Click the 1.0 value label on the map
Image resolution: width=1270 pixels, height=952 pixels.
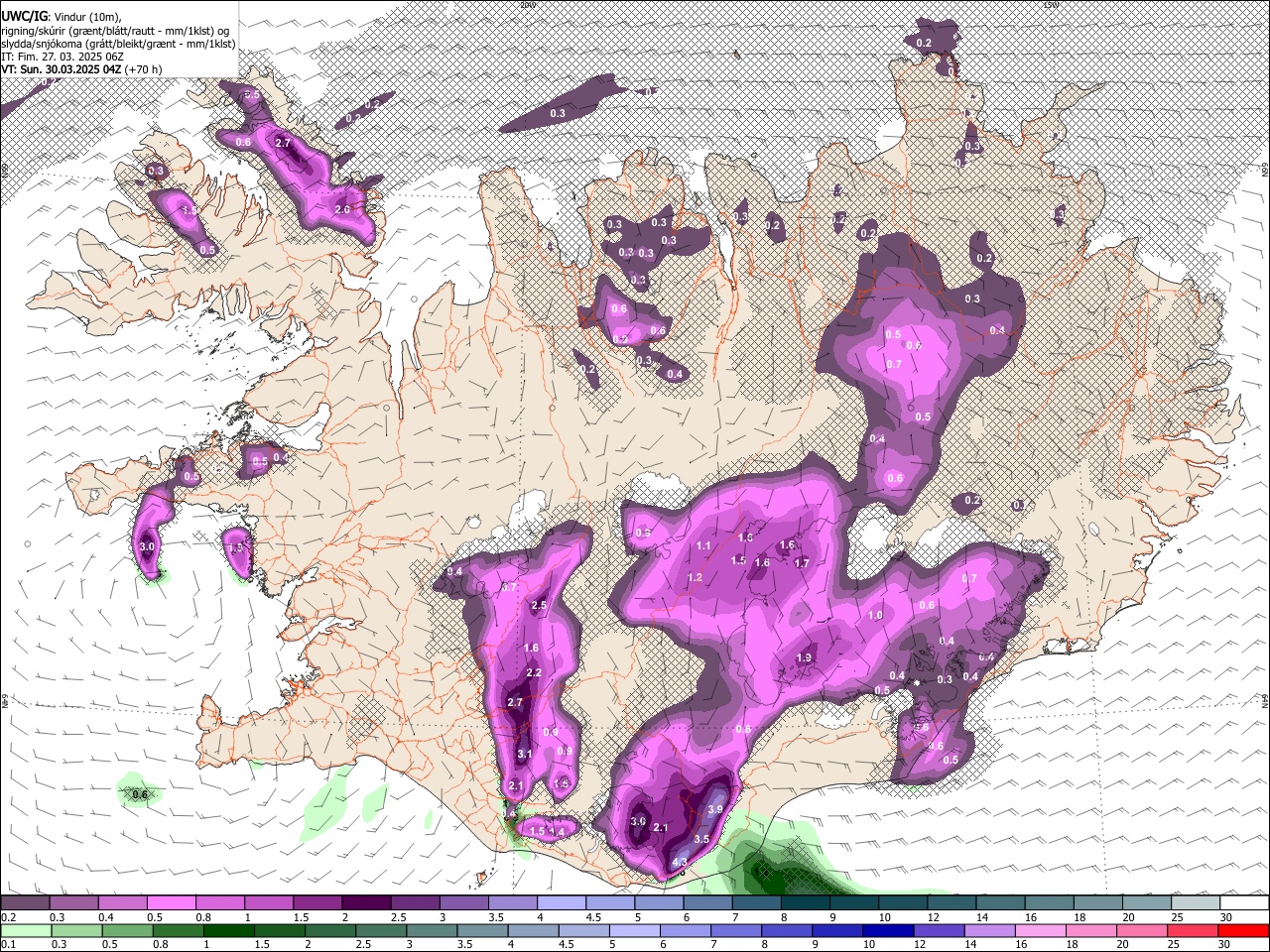click(875, 616)
